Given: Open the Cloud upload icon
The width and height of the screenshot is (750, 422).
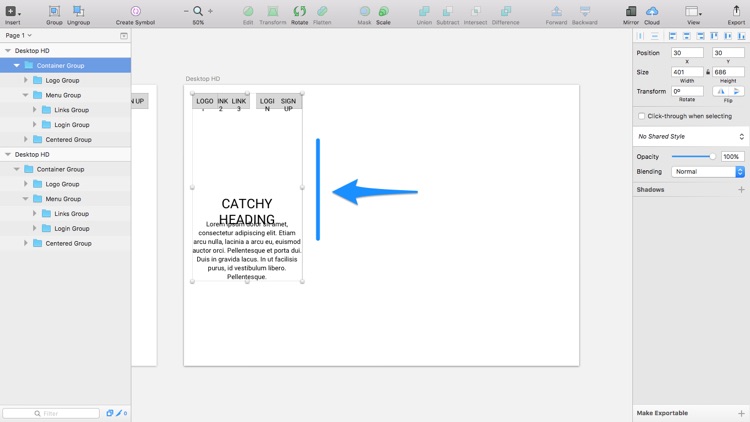Looking at the screenshot, I should 652,11.
